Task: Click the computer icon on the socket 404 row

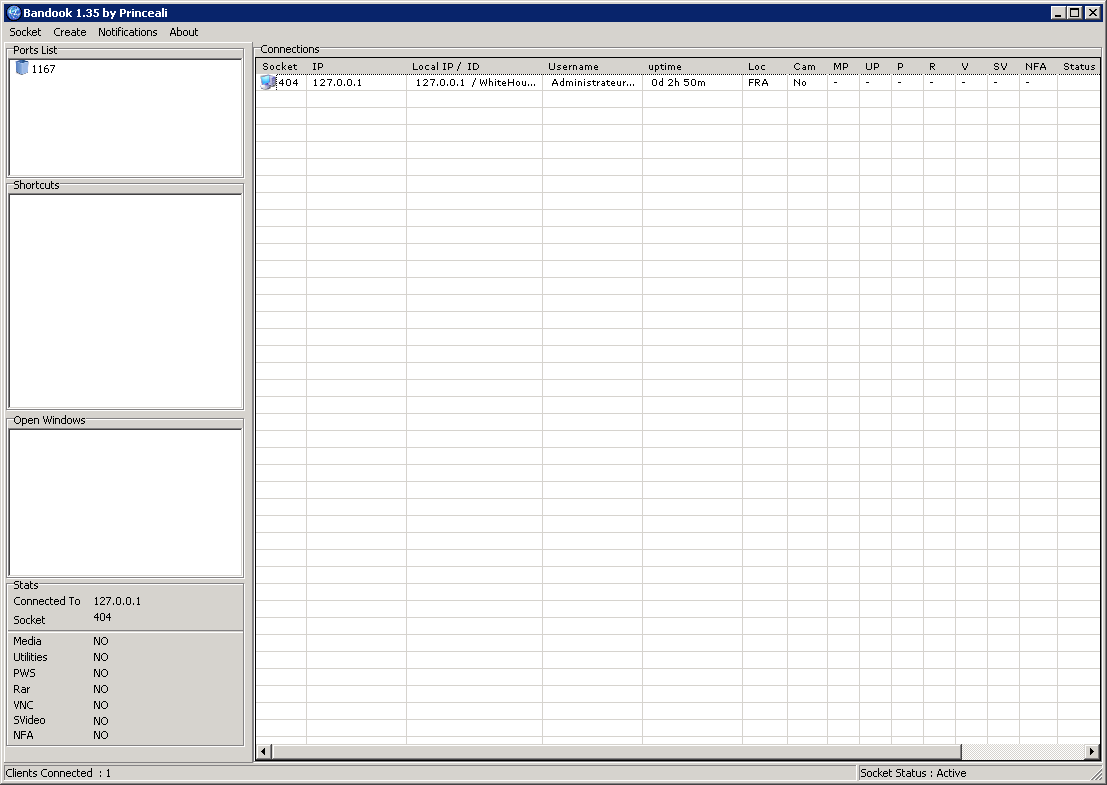Action: pos(267,83)
